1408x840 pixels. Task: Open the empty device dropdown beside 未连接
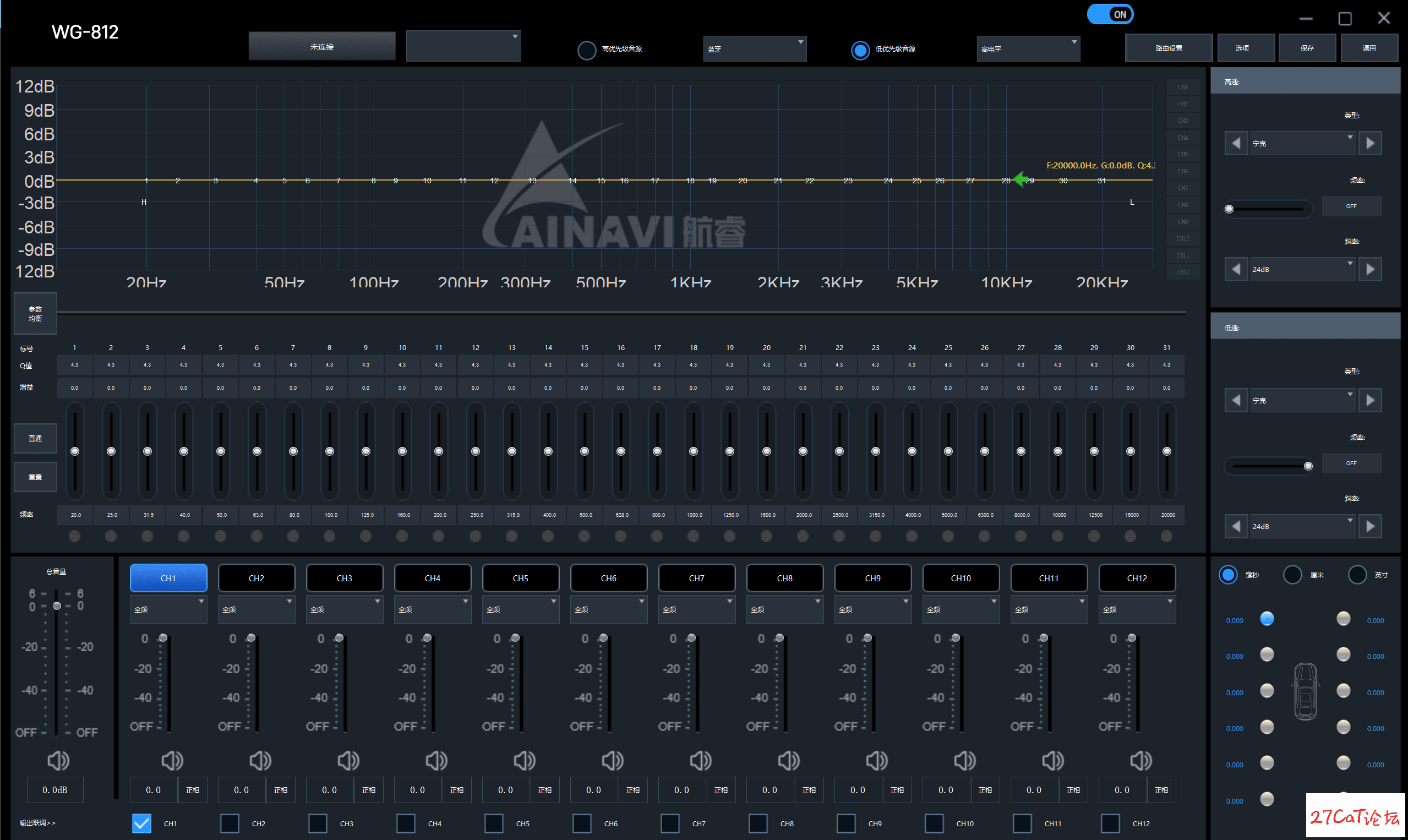pyautogui.click(x=463, y=46)
